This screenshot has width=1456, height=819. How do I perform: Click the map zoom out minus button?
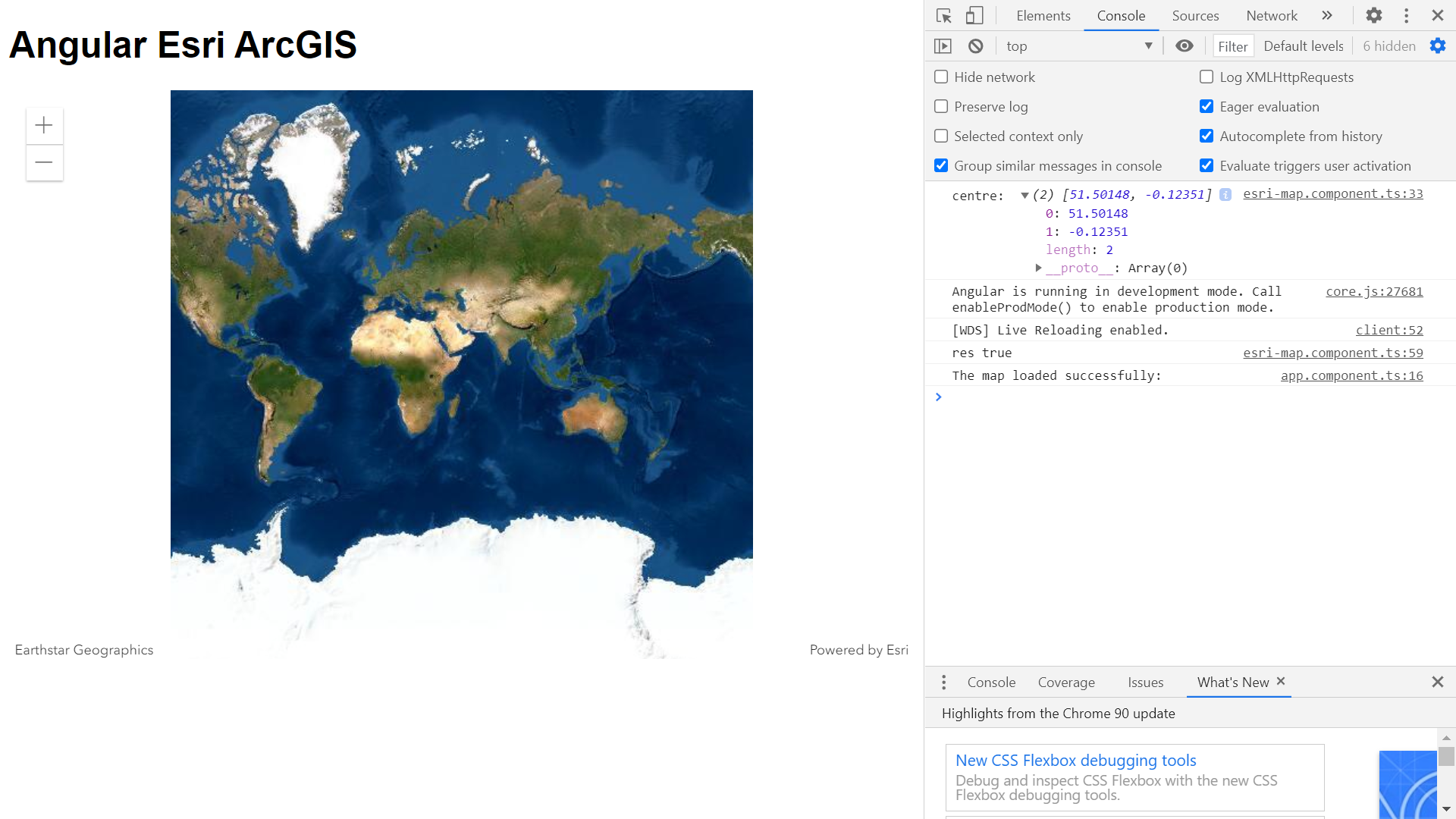[x=44, y=162]
